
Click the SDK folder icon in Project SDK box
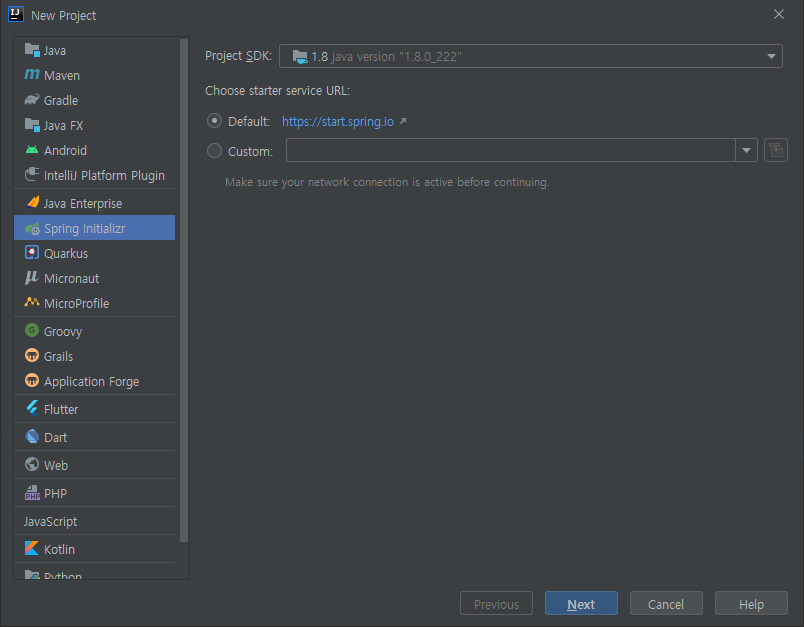(300, 56)
